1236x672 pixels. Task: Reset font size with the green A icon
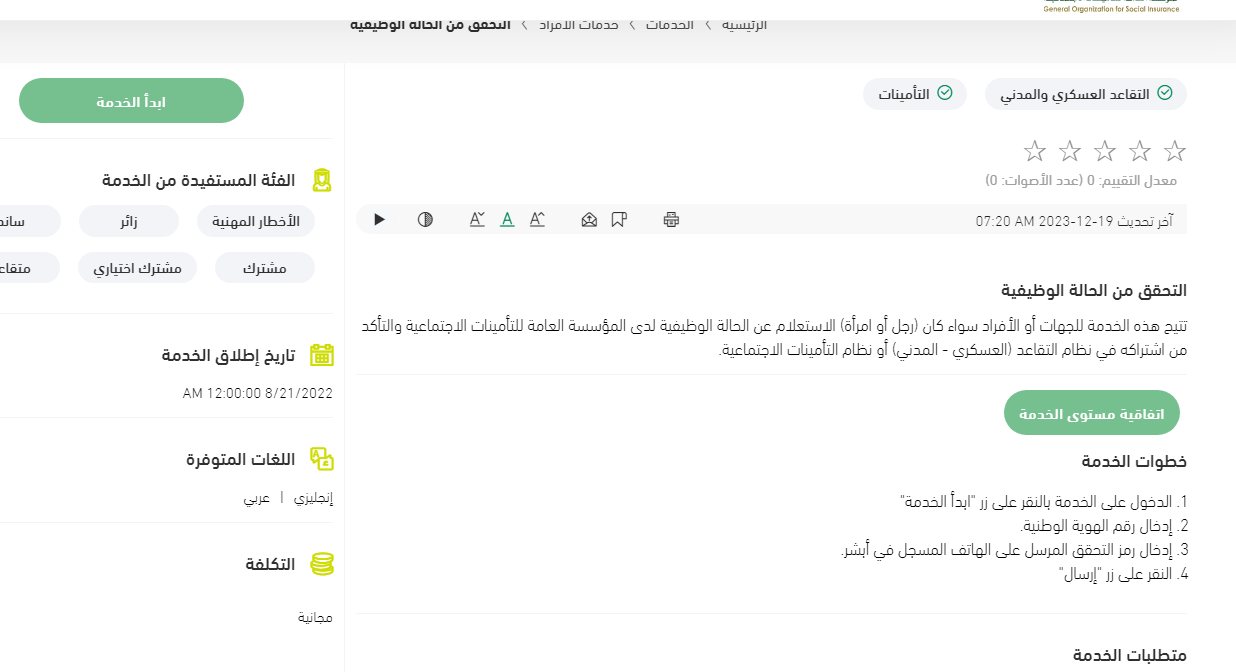(x=507, y=219)
